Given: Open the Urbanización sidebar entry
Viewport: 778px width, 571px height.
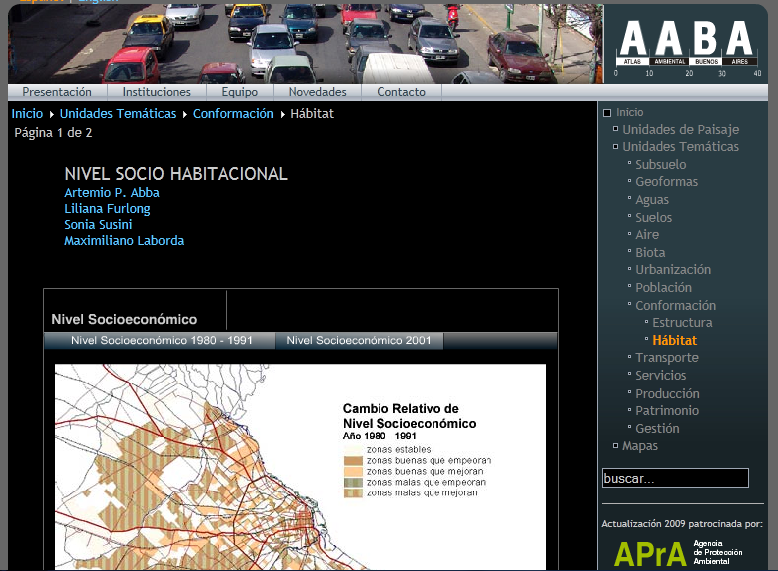Looking at the screenshot, I should tap(673, 269).
